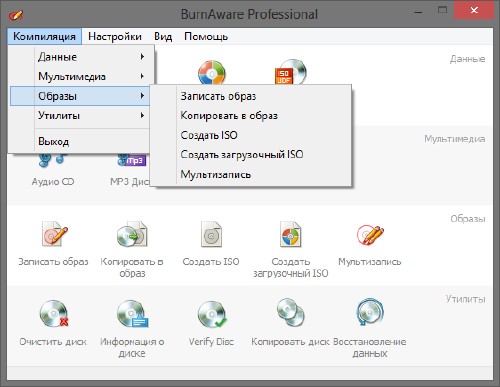The width and height of the screenshot is (500, 387).
Task: Choose Копировать в образ in the submenu
Action: [x=252, y=116]
